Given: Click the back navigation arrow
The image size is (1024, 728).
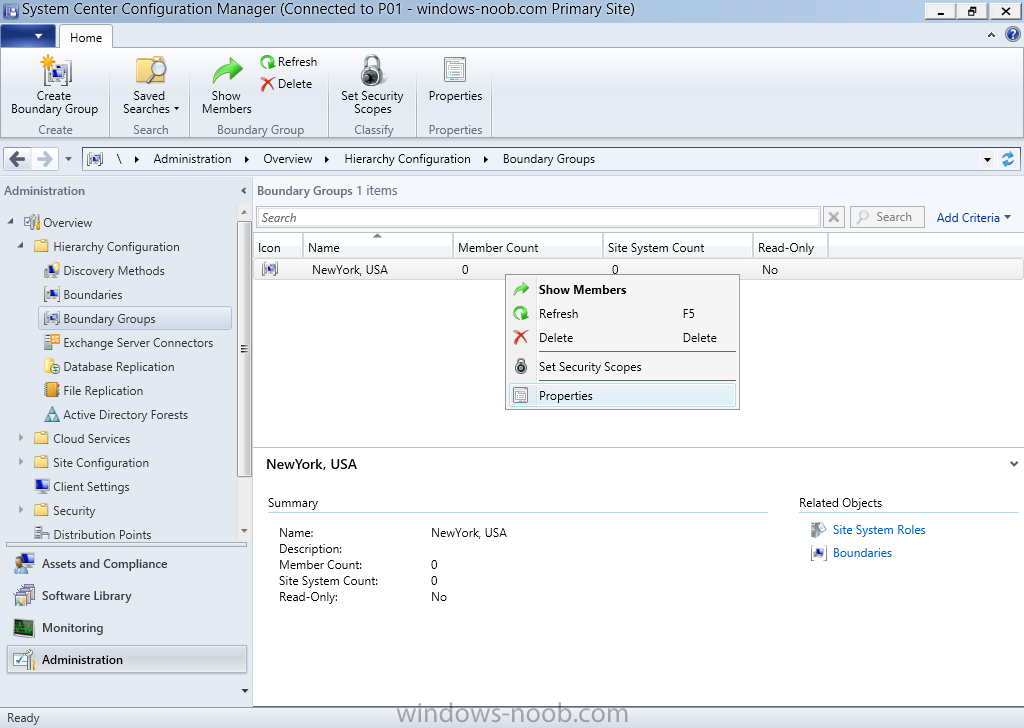Looking at the screenshot, I should [x=18, y=159].
